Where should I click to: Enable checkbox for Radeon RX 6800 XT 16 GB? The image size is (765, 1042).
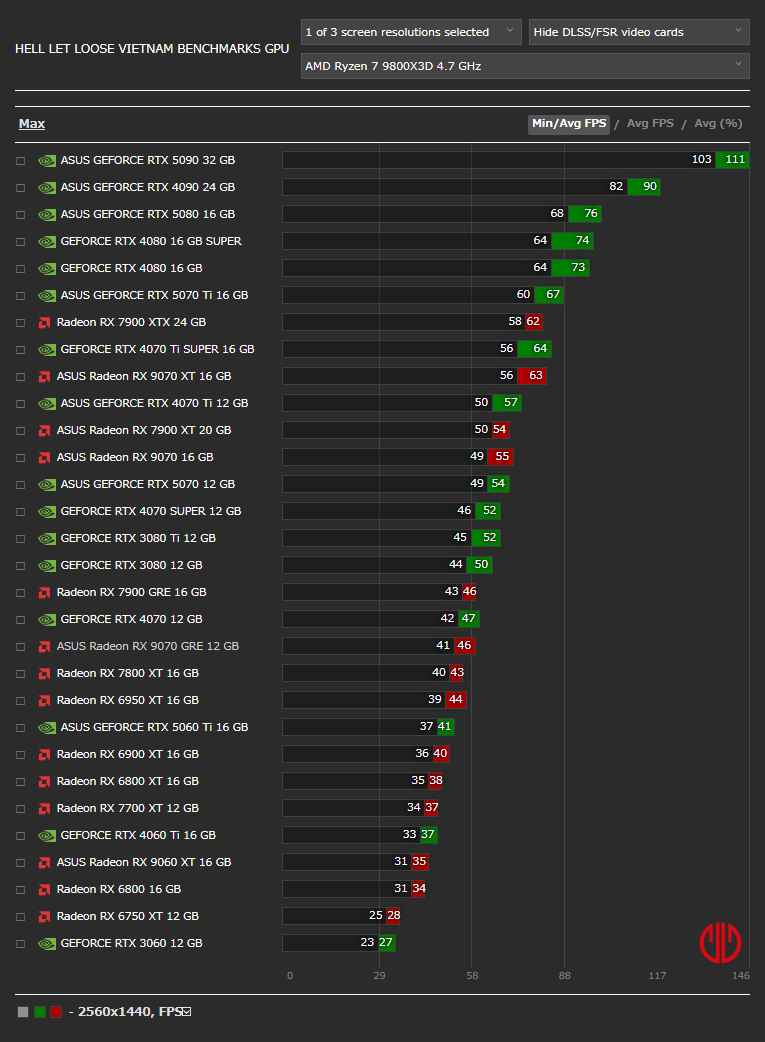[21, 782]
